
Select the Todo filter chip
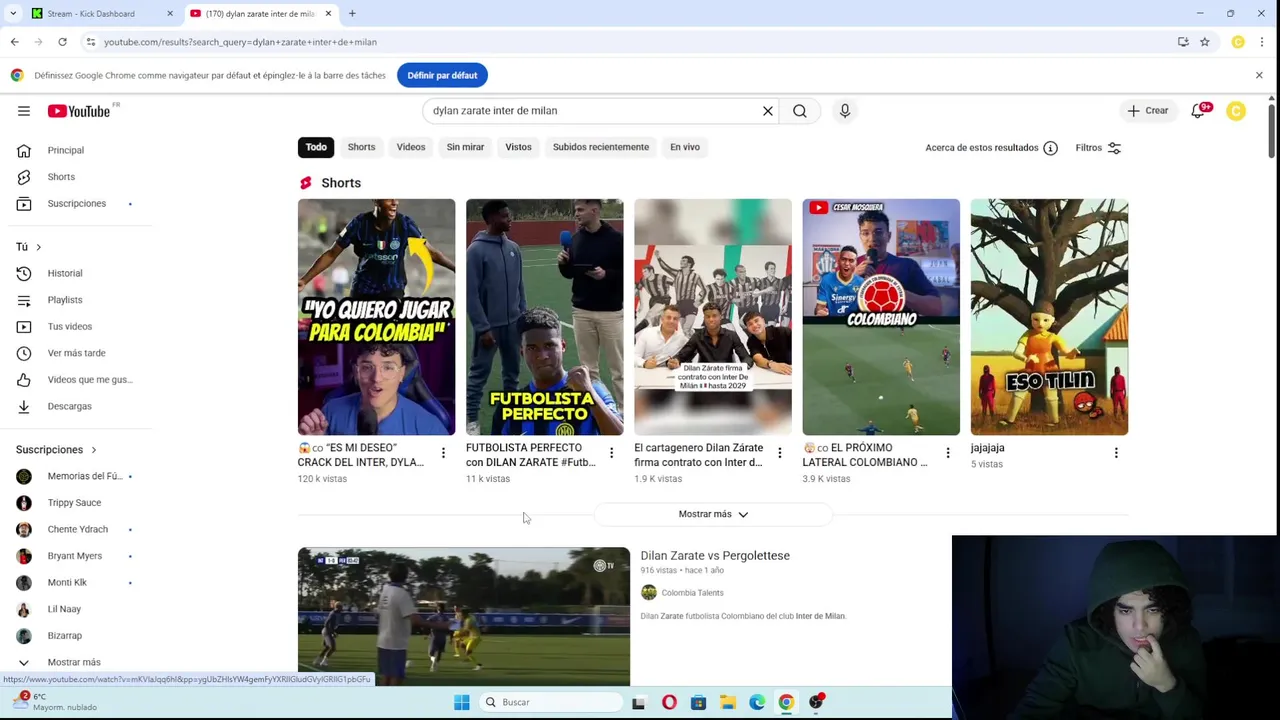pos(316,147)
